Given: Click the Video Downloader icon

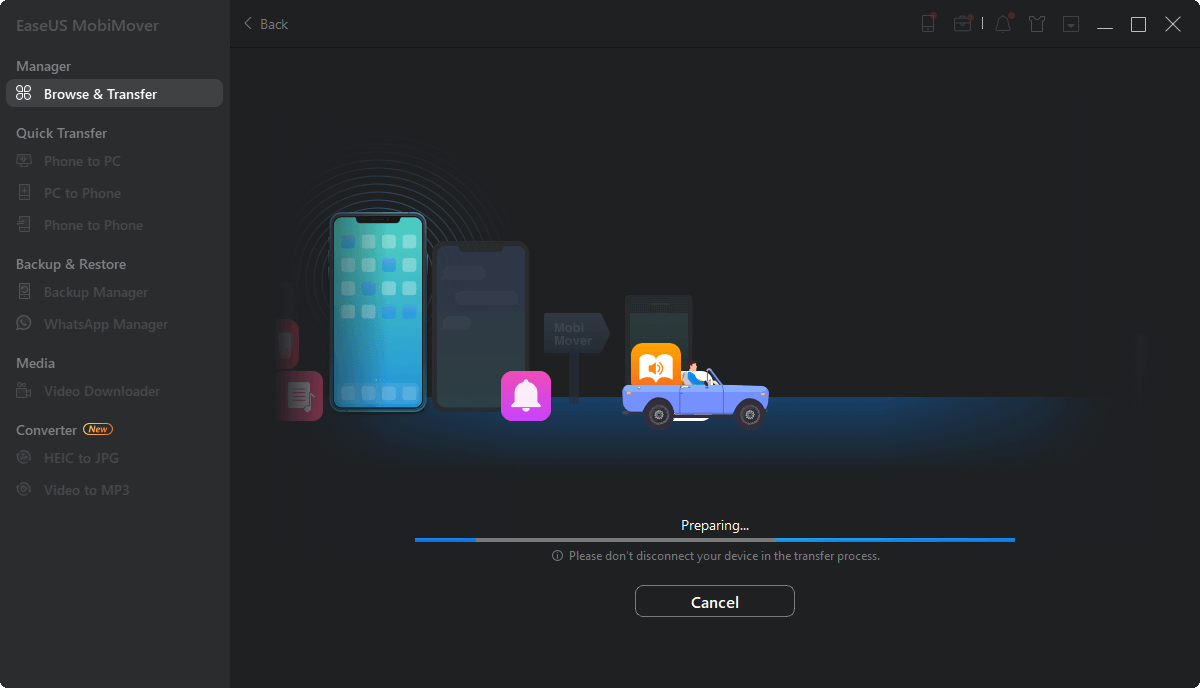Looking at the screenshot, I should [x=24, y=391].
